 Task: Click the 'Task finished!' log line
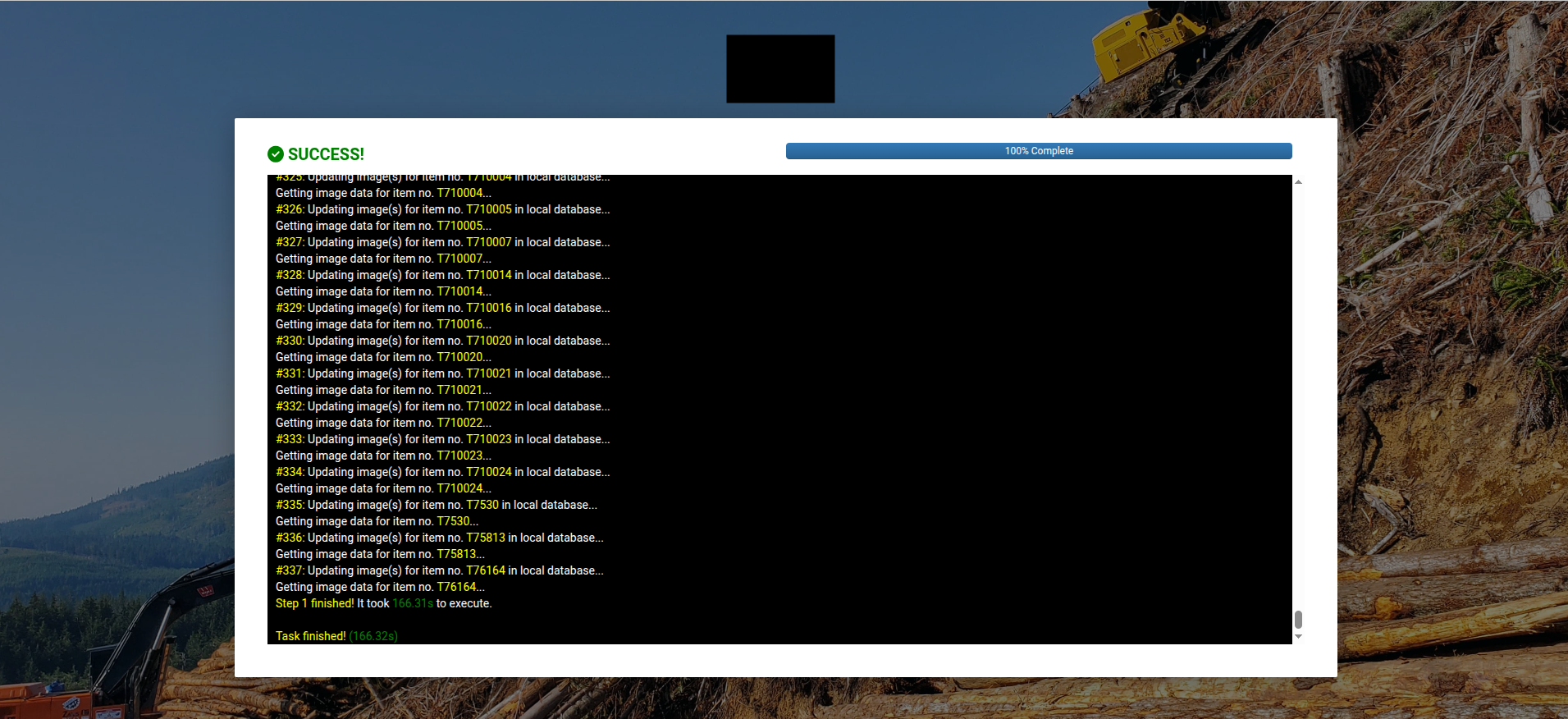(x=336, y=636)
